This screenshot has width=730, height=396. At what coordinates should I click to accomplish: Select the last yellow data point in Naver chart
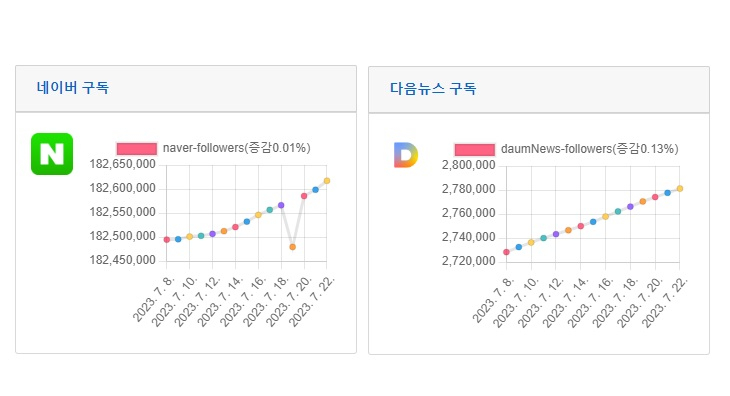[327, 181]
